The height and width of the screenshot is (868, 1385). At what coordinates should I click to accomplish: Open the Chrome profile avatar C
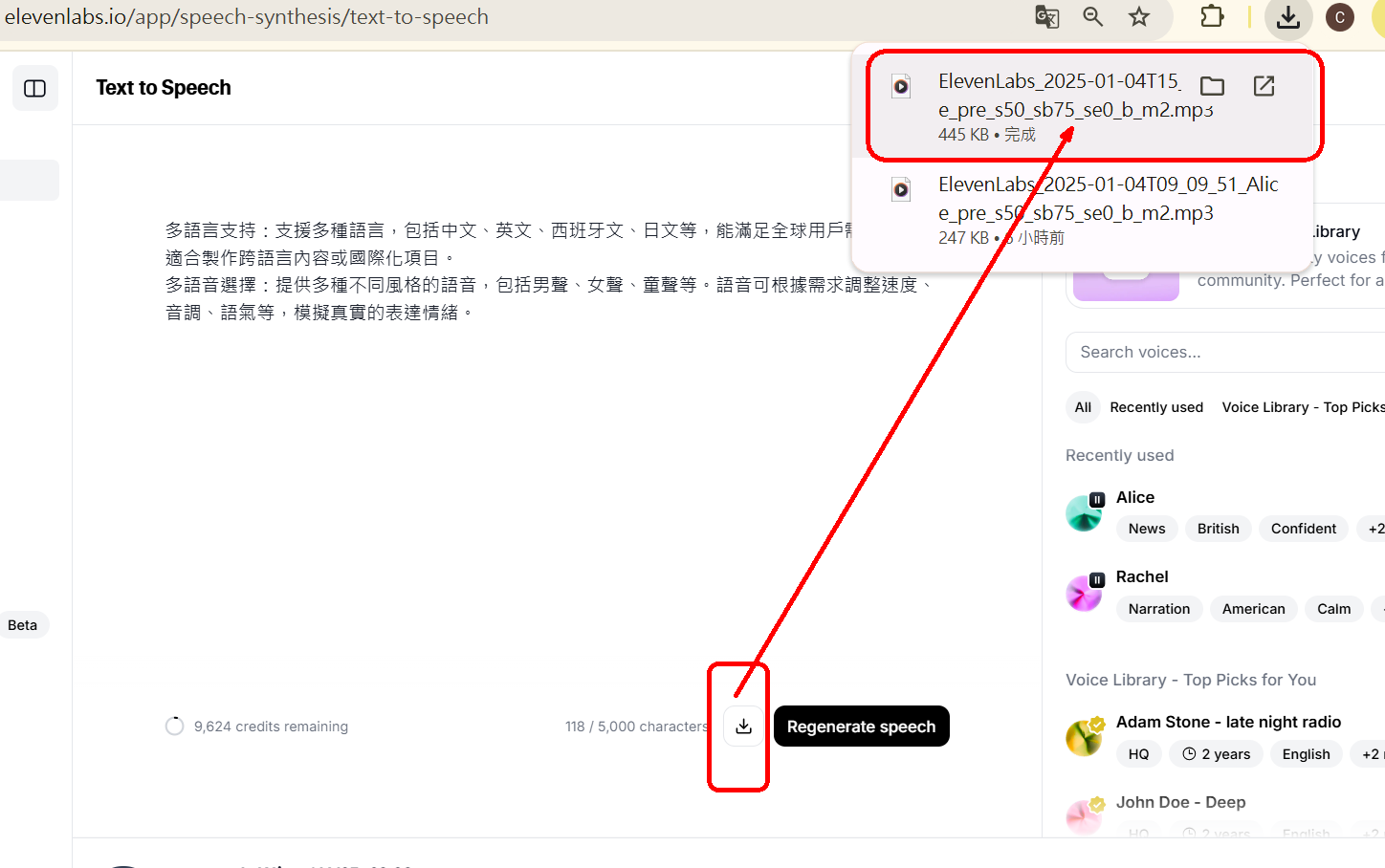point(1339,17)
